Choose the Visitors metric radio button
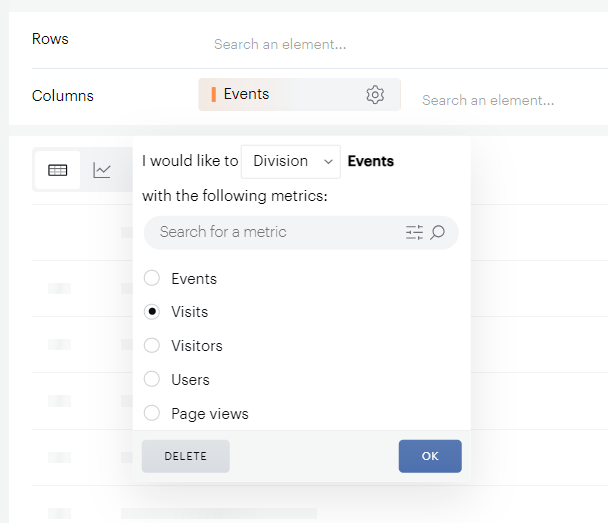This screenshot has width=608, height=523. (152, 346)
